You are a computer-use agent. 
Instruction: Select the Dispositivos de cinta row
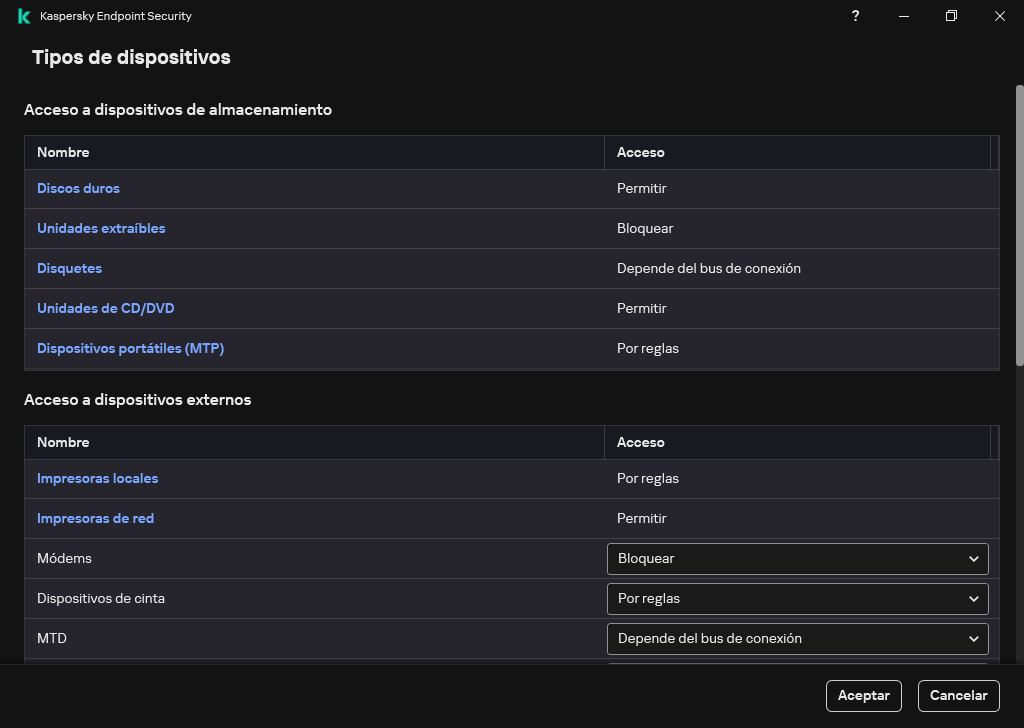point(300,598)
